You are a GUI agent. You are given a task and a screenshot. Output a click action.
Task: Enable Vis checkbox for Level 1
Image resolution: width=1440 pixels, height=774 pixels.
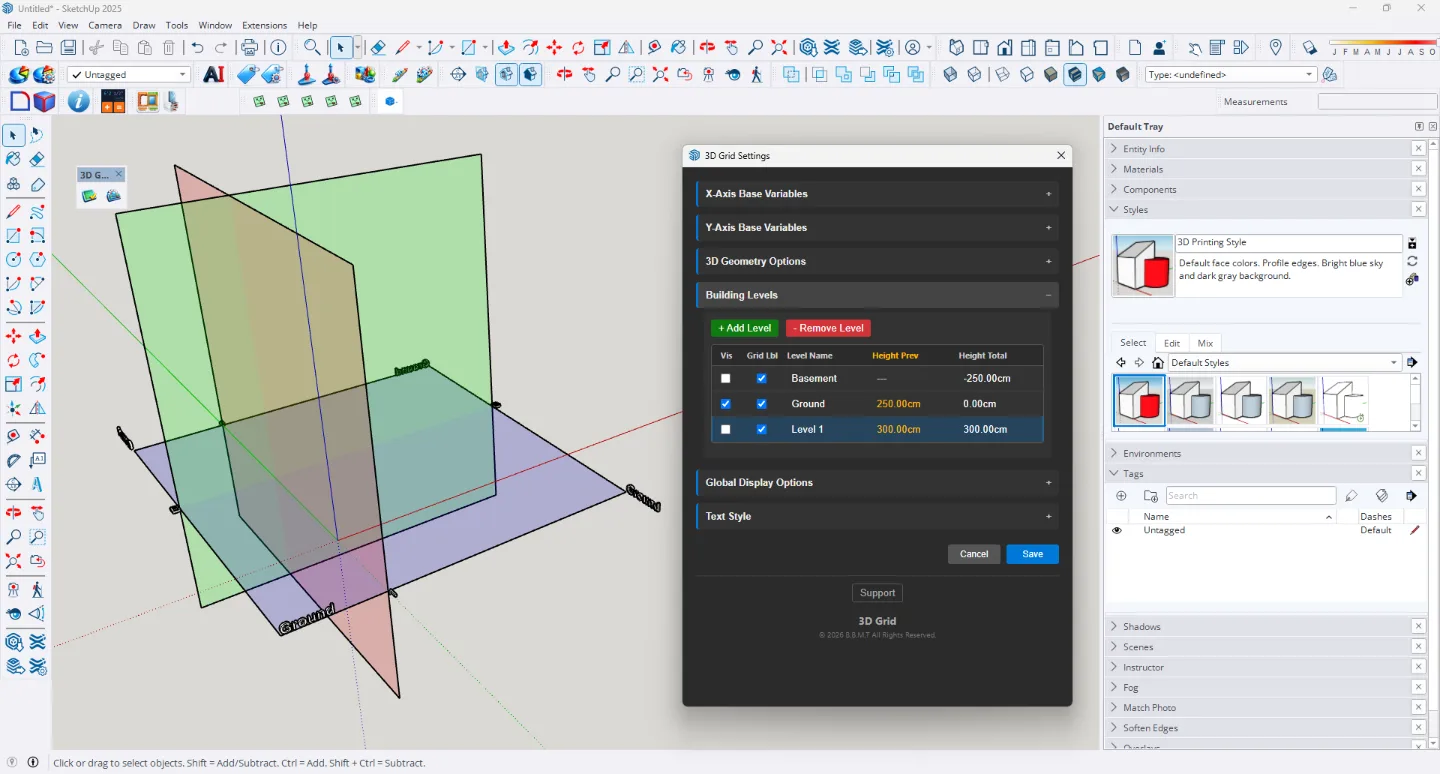pyautogui.click(x=726, y=429)
